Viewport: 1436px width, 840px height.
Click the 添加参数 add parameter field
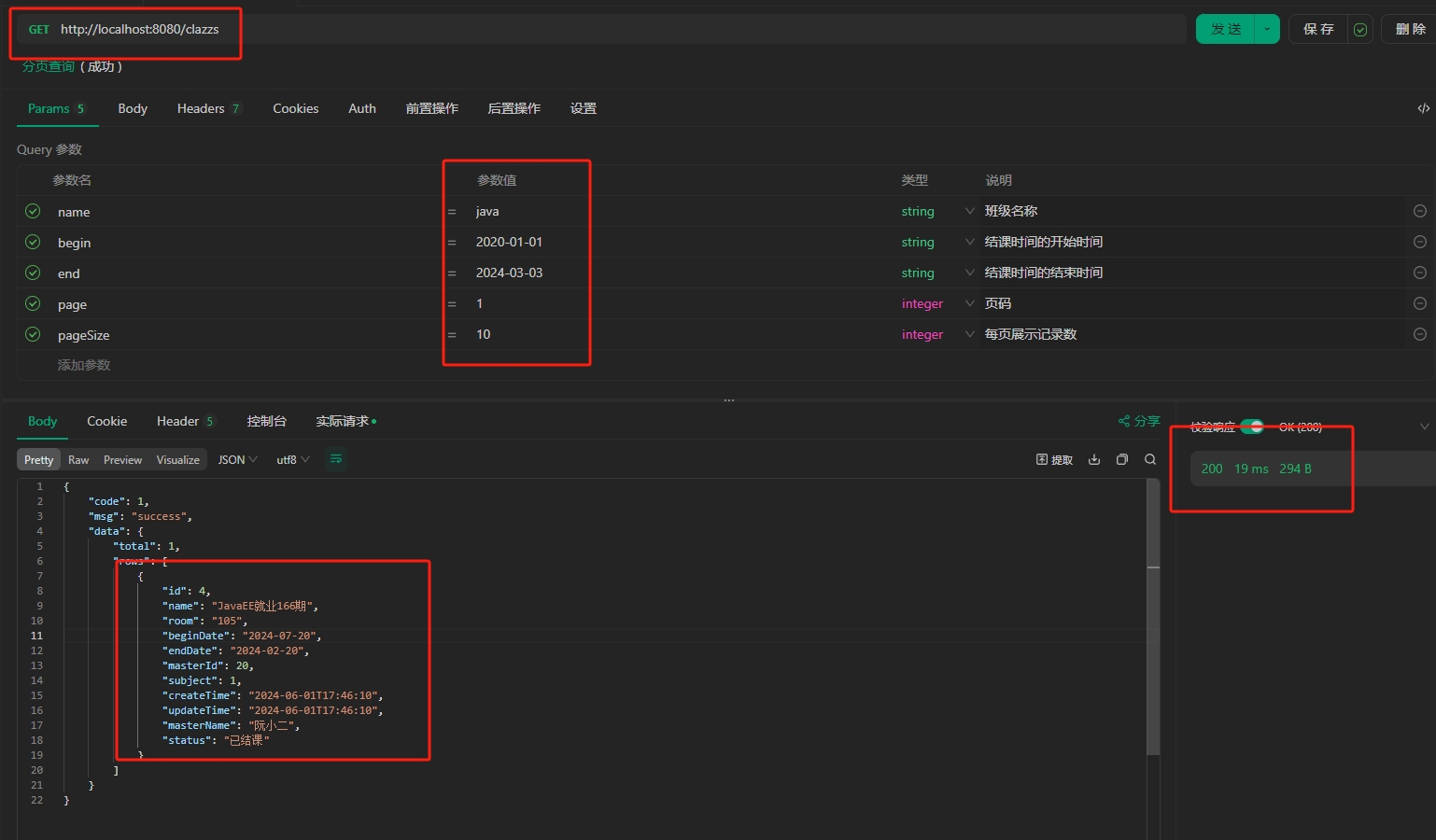click(x=84, y=365)
